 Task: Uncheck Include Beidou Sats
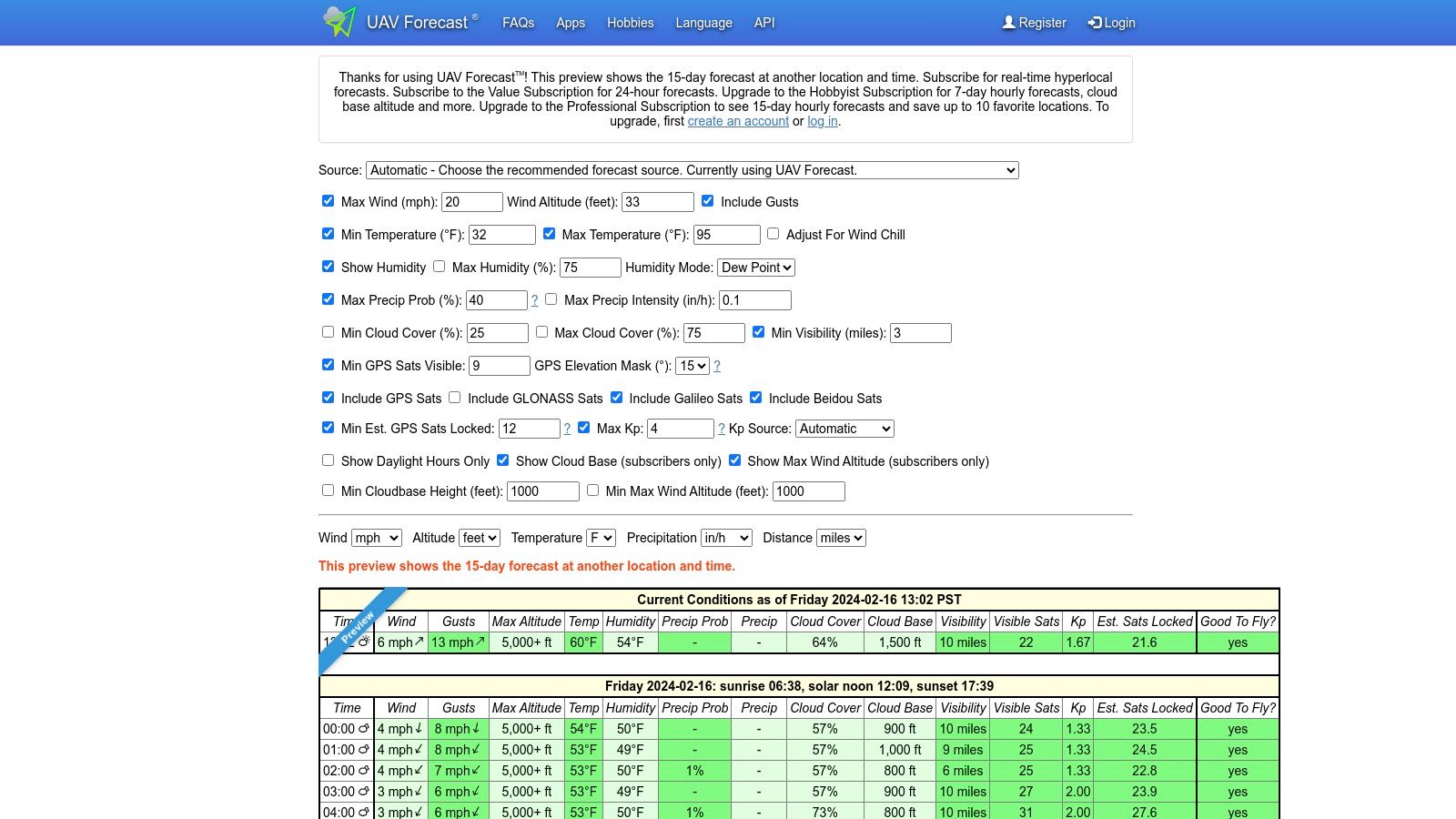755,398
